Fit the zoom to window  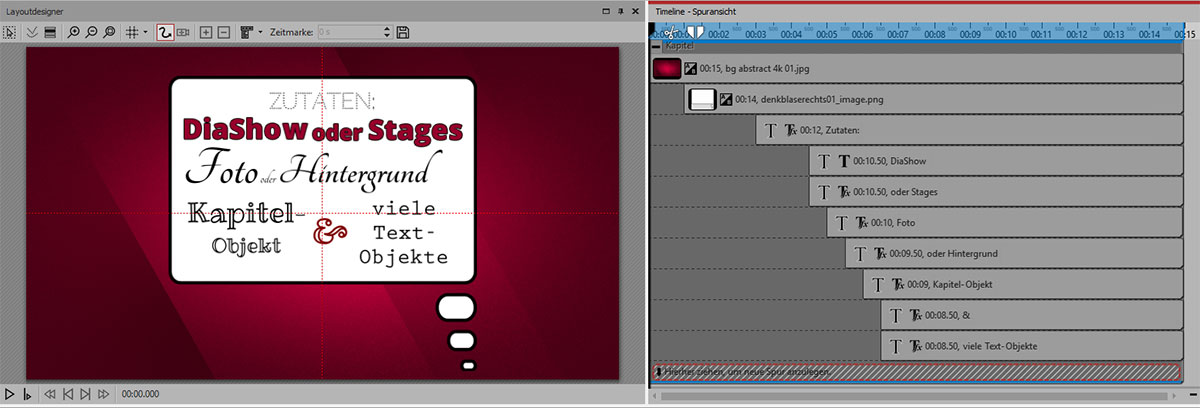[110, 32]
